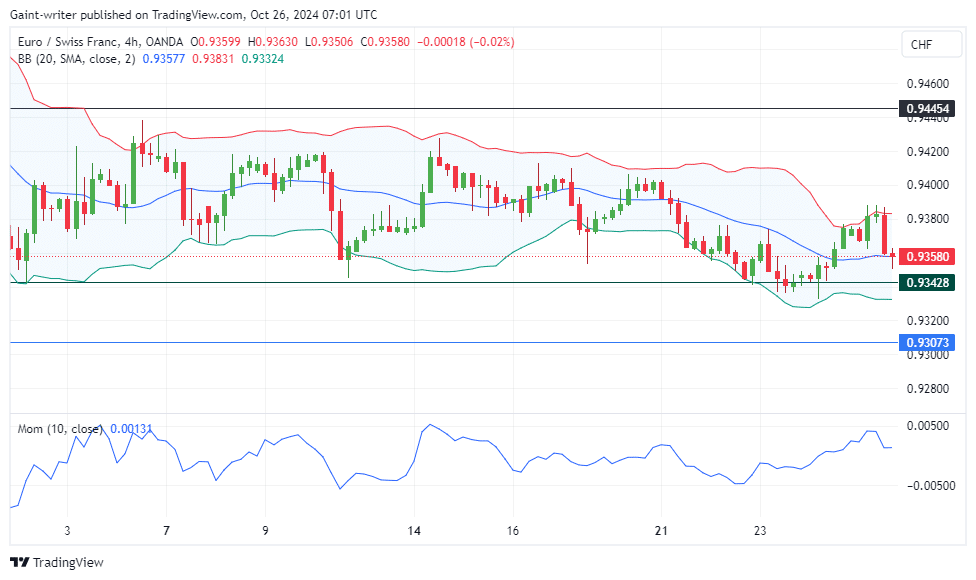
Task: Click the BB basis value 0.93577
Action: [164, 58]
